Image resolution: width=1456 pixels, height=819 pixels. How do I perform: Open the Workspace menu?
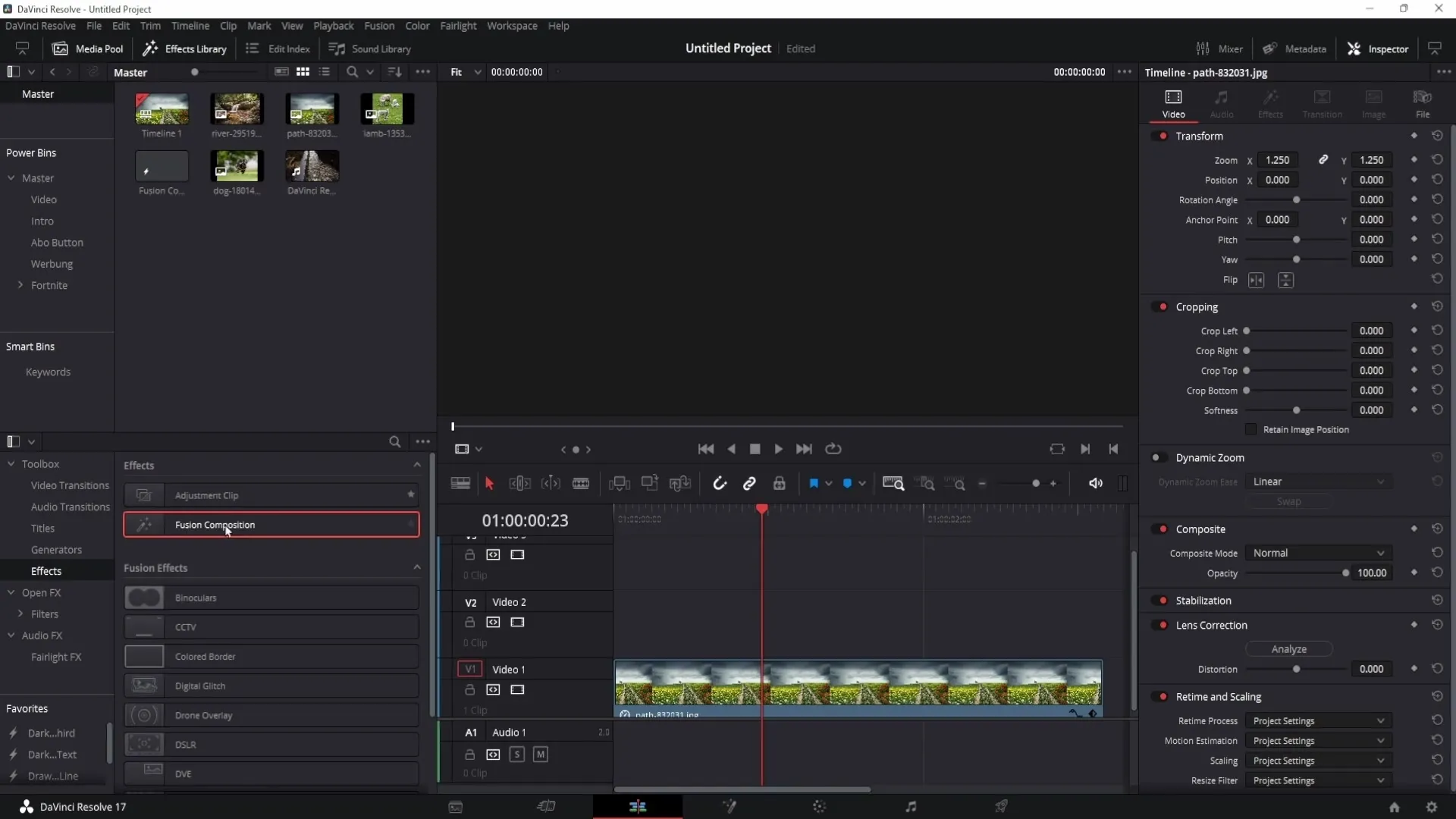512,26
